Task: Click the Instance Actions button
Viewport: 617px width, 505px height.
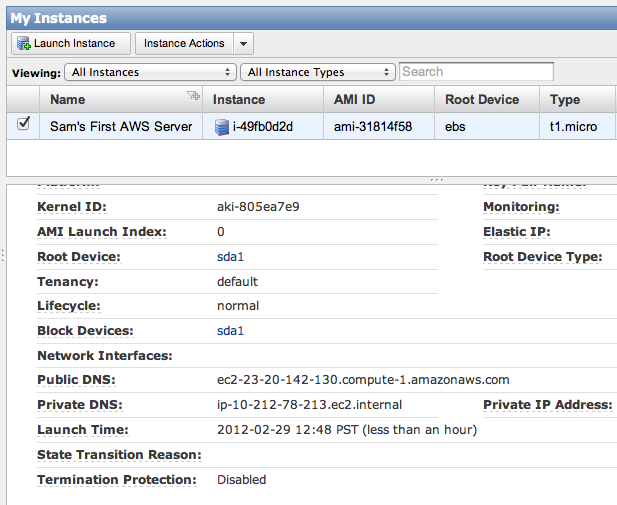Action: 184,44
